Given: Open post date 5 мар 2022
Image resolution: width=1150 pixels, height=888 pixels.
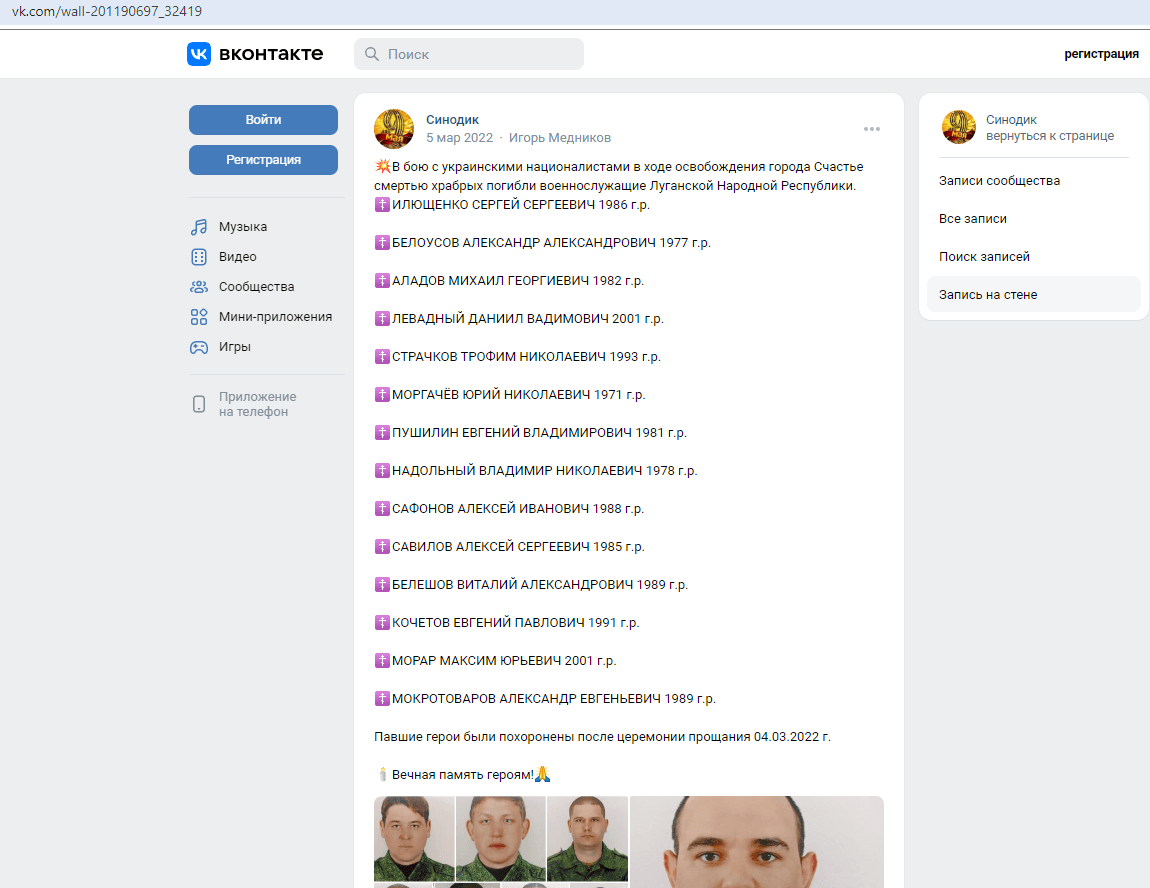Looking at the screenshot, I should (460, 138).
